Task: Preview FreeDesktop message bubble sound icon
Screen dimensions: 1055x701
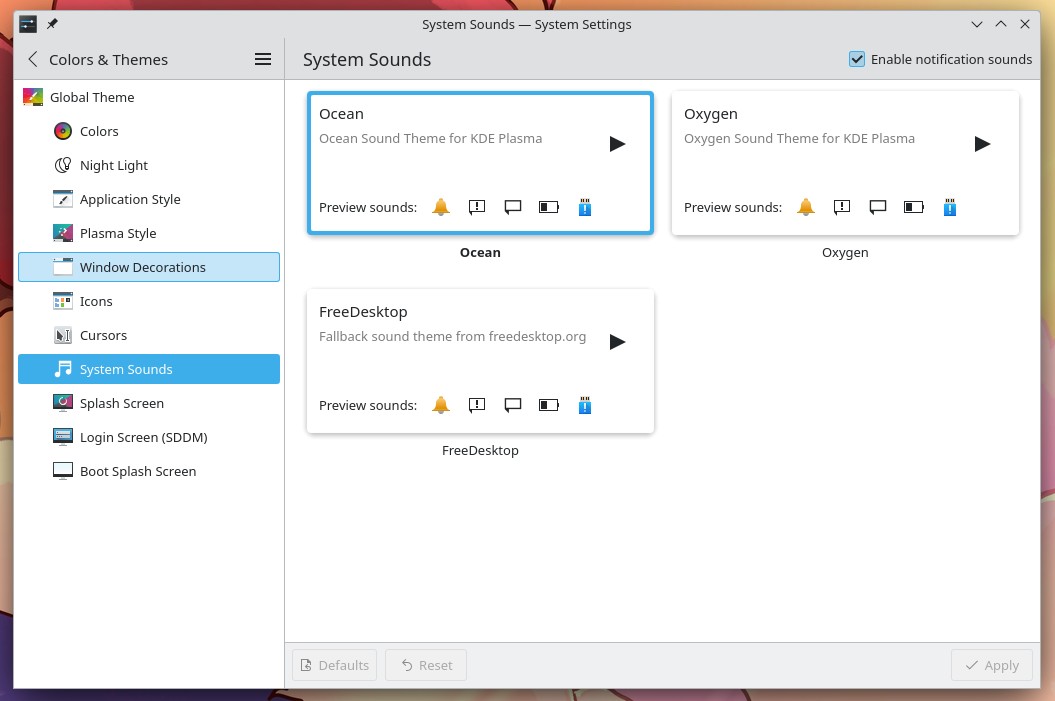Action: pyautogui.click(x=513, y=405)
